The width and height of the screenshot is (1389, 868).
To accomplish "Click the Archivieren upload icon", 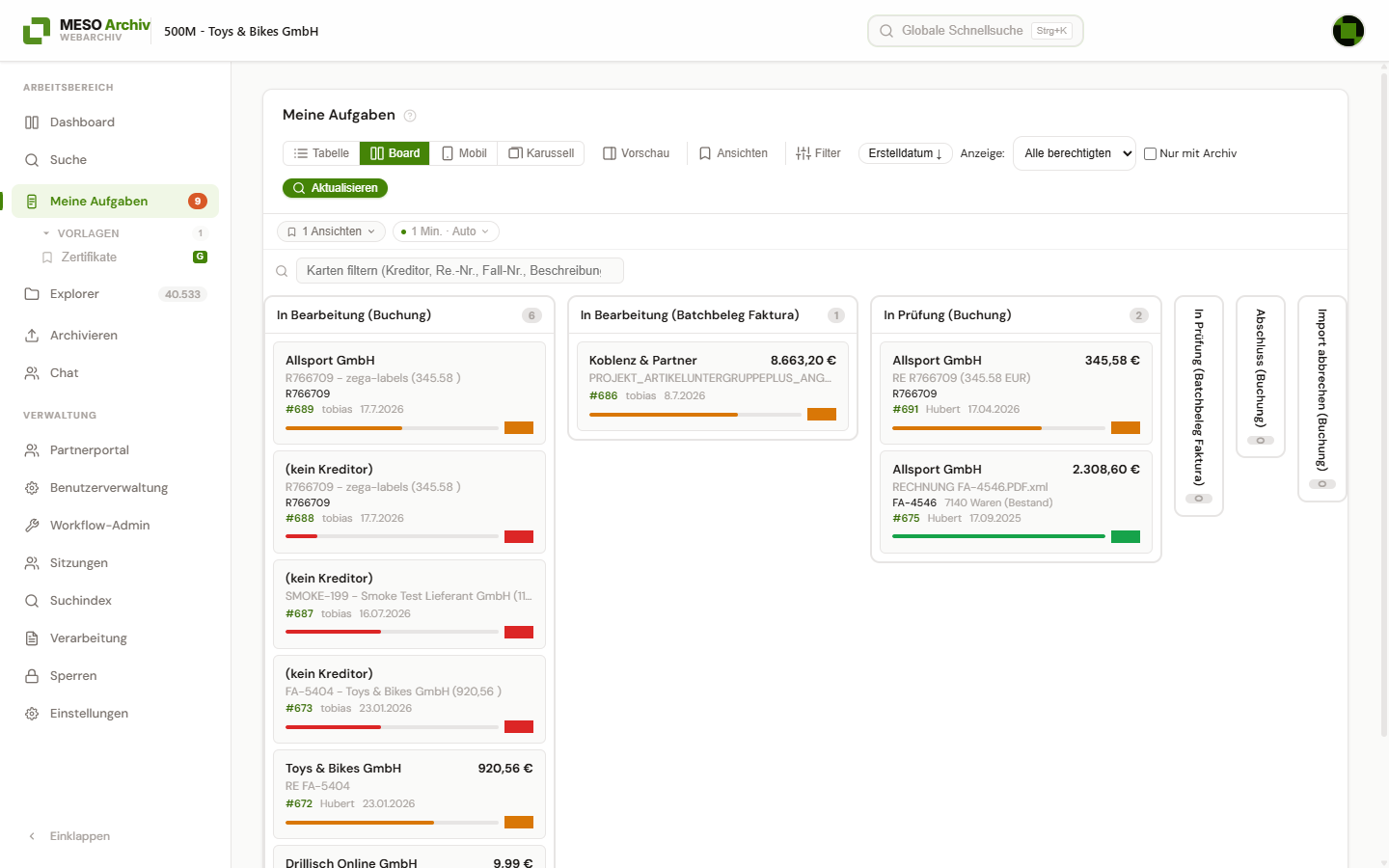I will [32, 336].
